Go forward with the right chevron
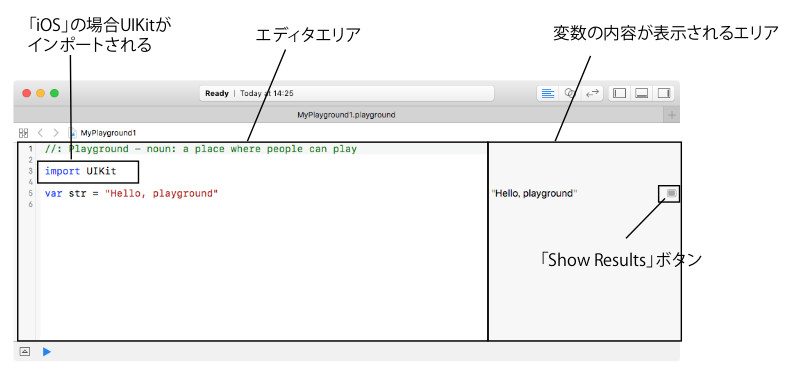 [x=56, y=133]
